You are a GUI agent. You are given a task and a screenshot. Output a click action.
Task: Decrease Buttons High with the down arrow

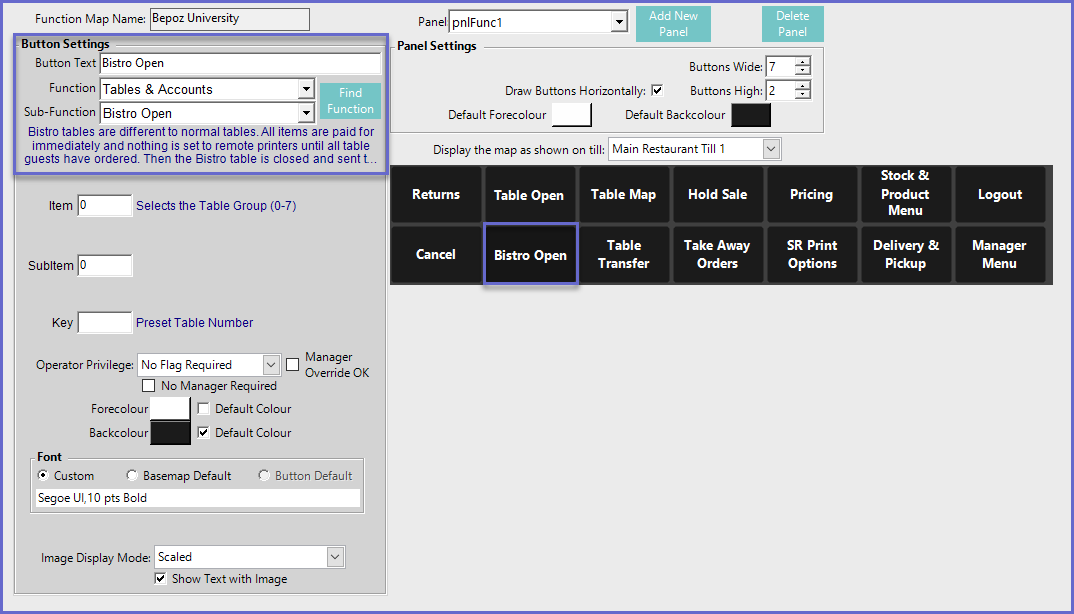click(x=803, y=95)
